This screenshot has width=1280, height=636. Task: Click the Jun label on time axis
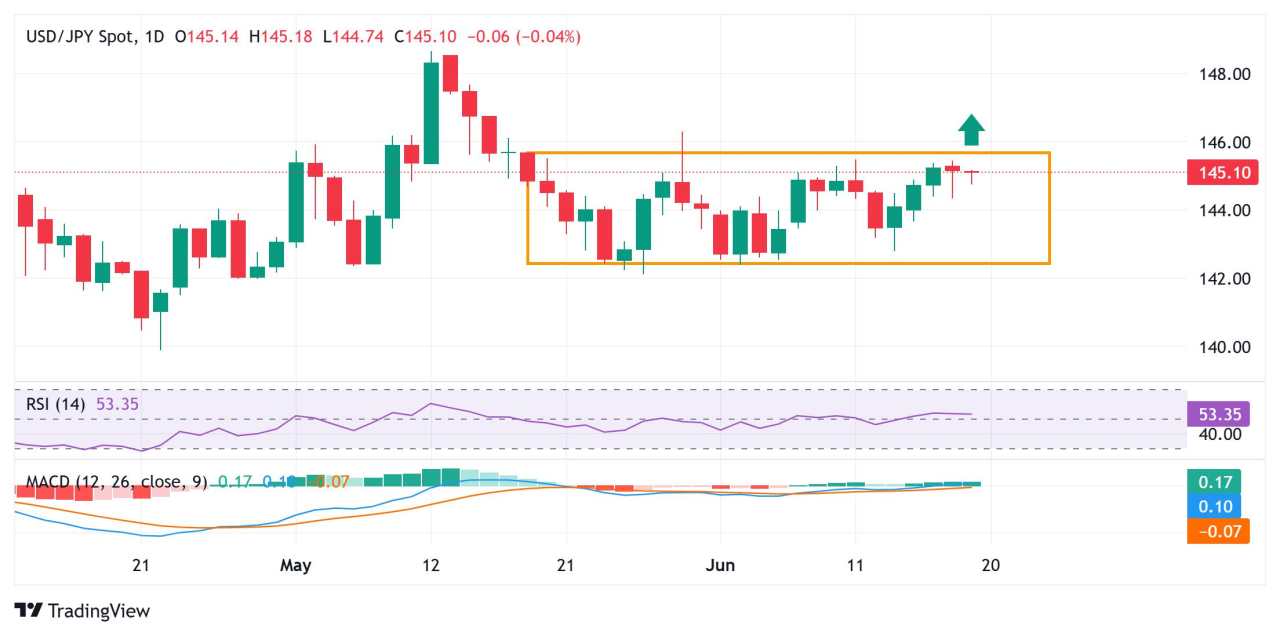720,565
